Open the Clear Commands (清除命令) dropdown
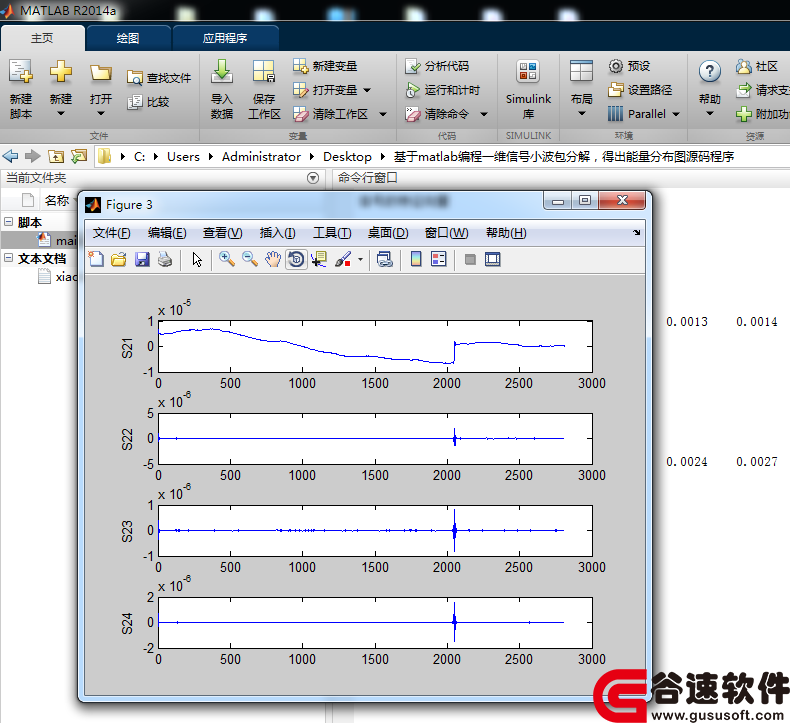 coord(484,114)
